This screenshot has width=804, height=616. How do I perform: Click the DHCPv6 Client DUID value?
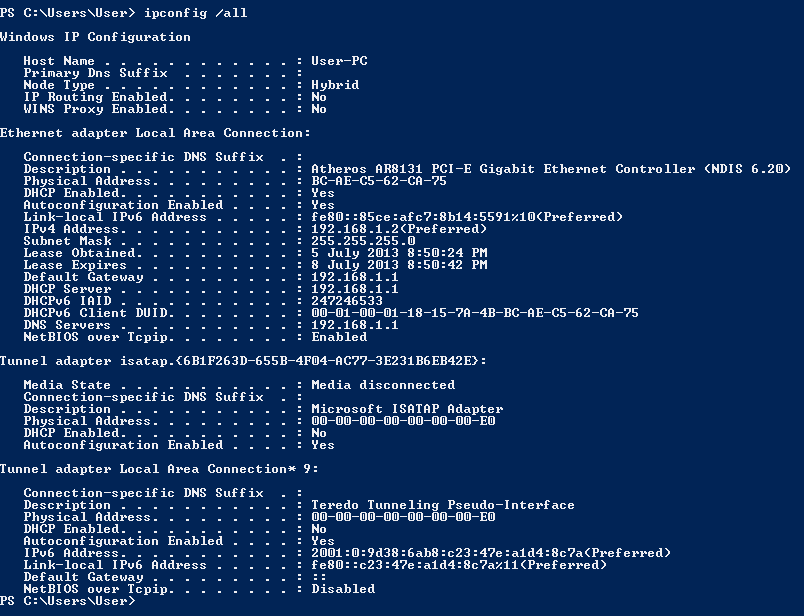475,313
